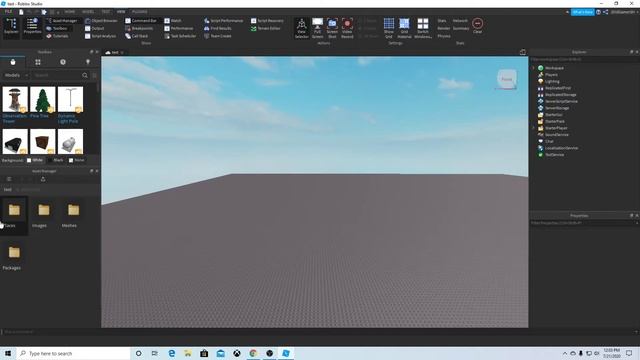640x360 pixels.
Task: Click Asset Manager bulk import icon
Action: click(43, 179)
